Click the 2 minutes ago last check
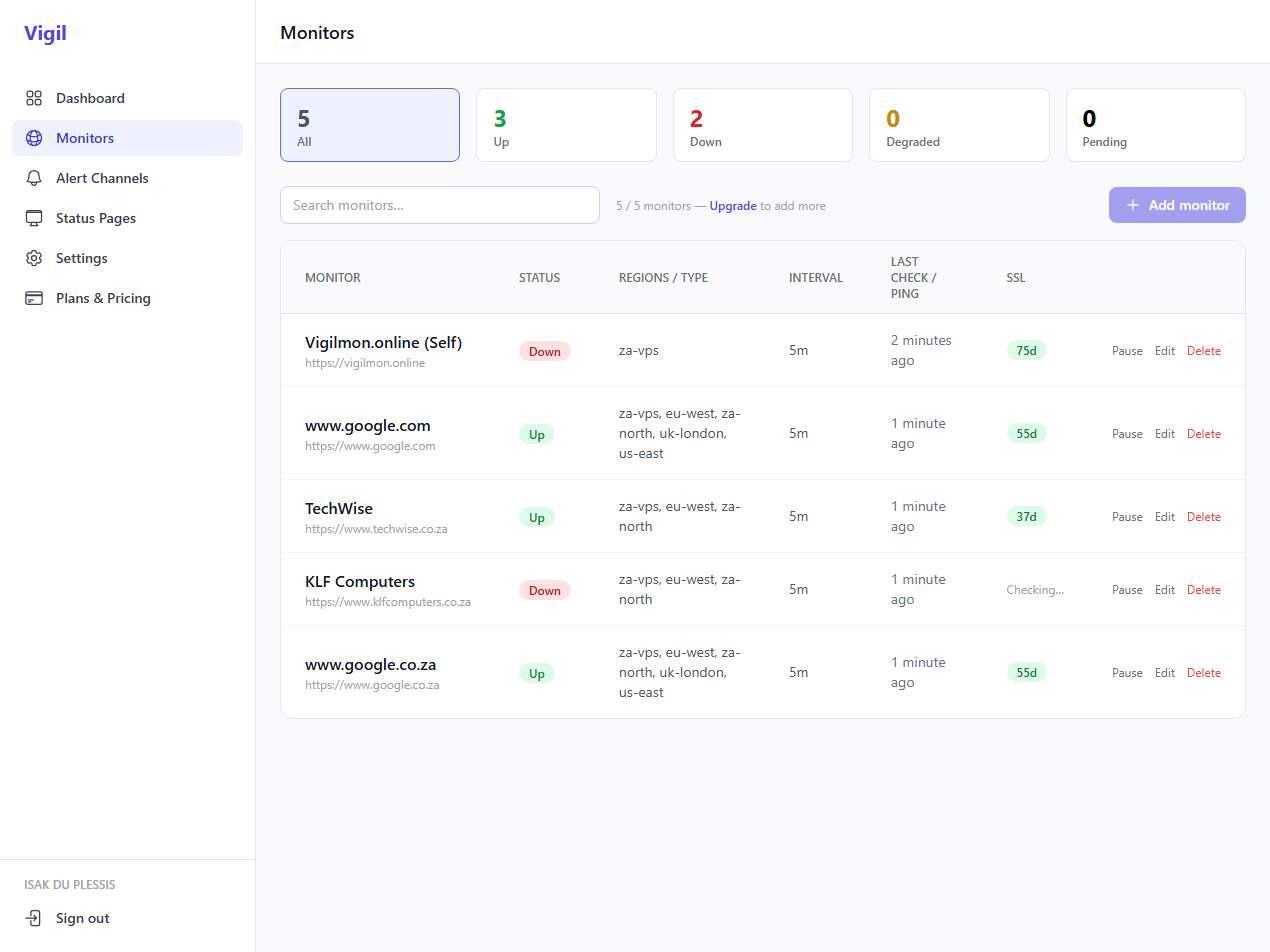The width and height of the screenshot is (1270, 952). [x=921, y=350]
